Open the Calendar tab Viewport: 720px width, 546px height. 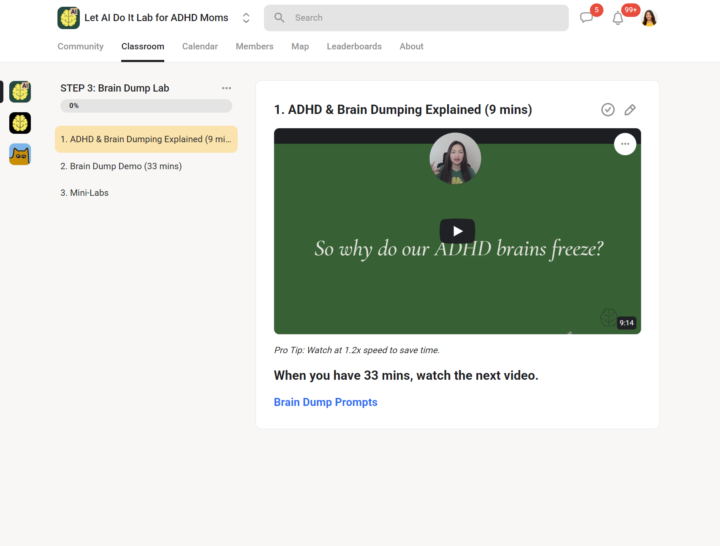(200, 46)
